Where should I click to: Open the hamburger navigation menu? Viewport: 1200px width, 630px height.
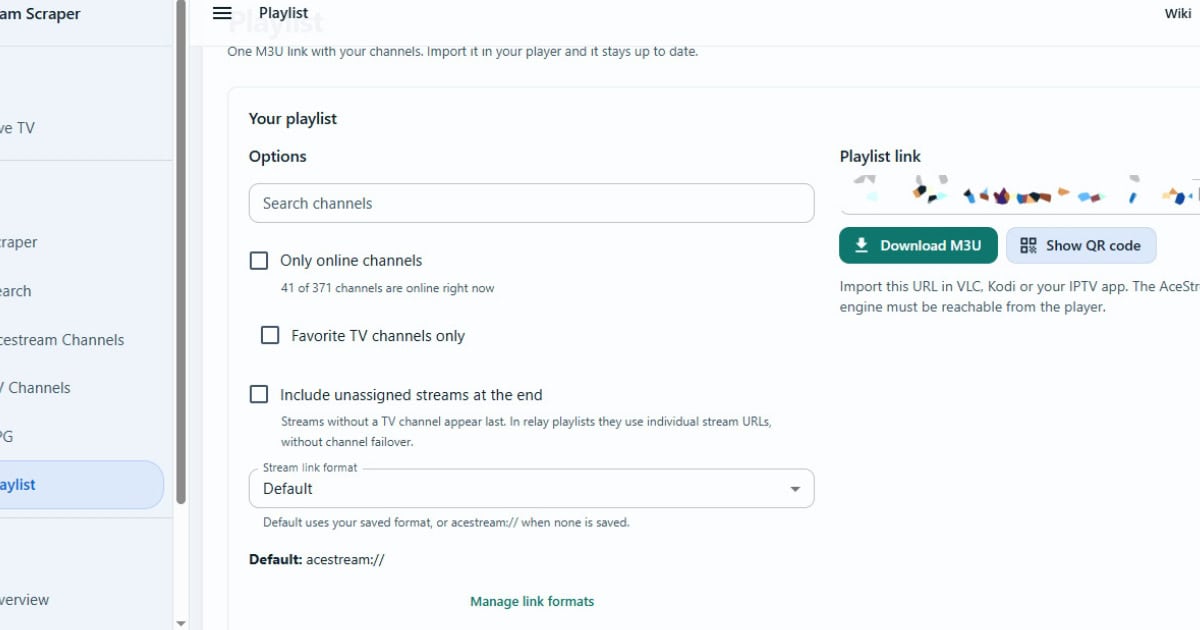click(222, 13)
